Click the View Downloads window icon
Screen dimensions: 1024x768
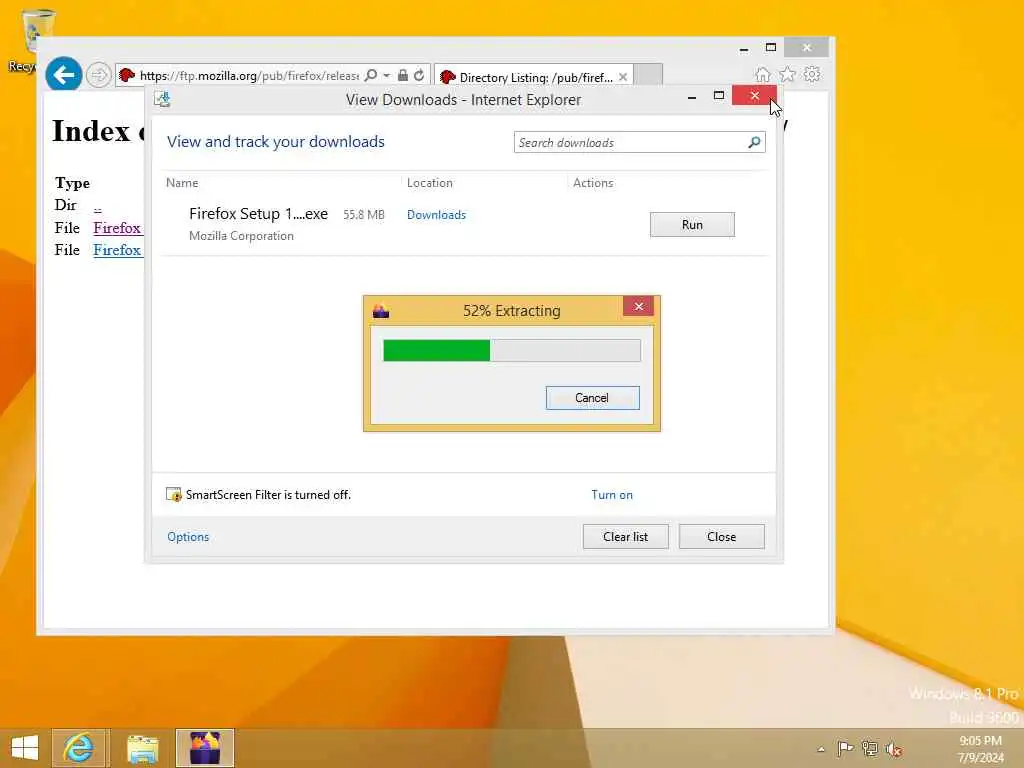[x=162, y=99]
